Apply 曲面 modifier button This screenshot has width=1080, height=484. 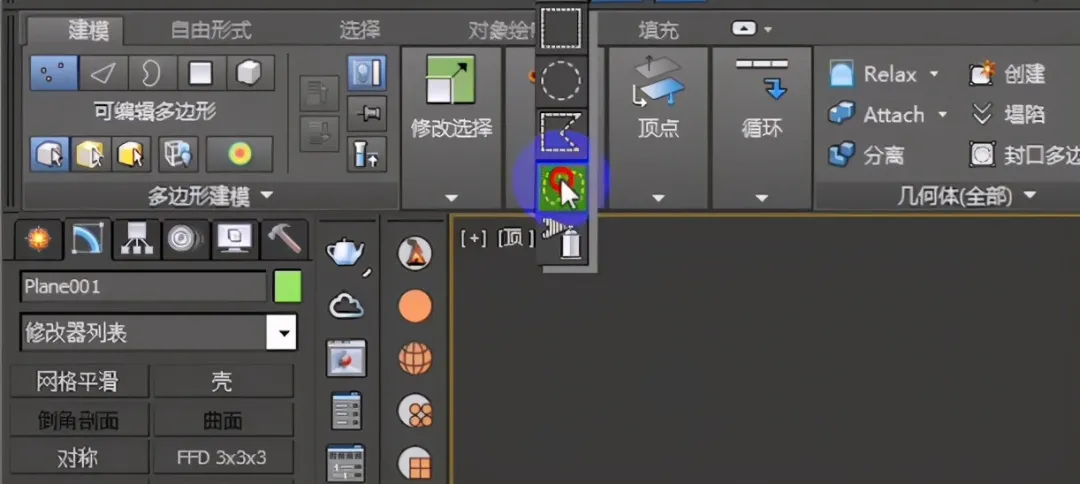[223, 420]
